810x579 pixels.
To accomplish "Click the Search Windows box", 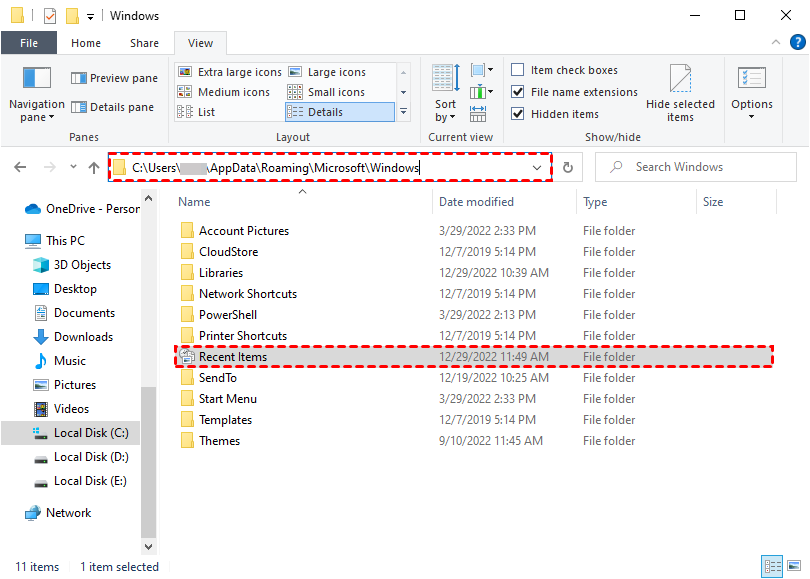I will tap(696, 167).
